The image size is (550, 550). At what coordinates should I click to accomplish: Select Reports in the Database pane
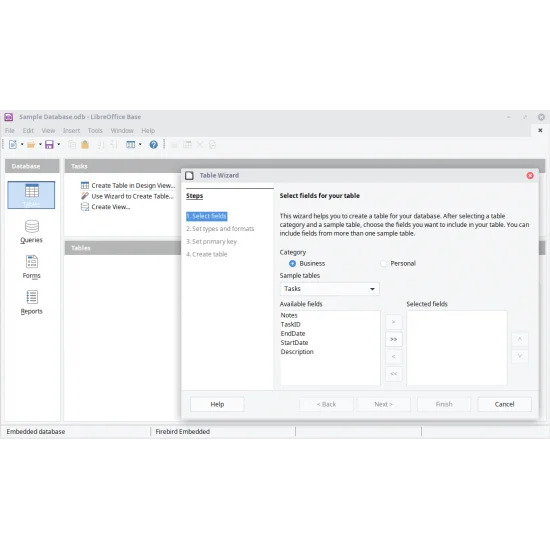pos(31,302)
